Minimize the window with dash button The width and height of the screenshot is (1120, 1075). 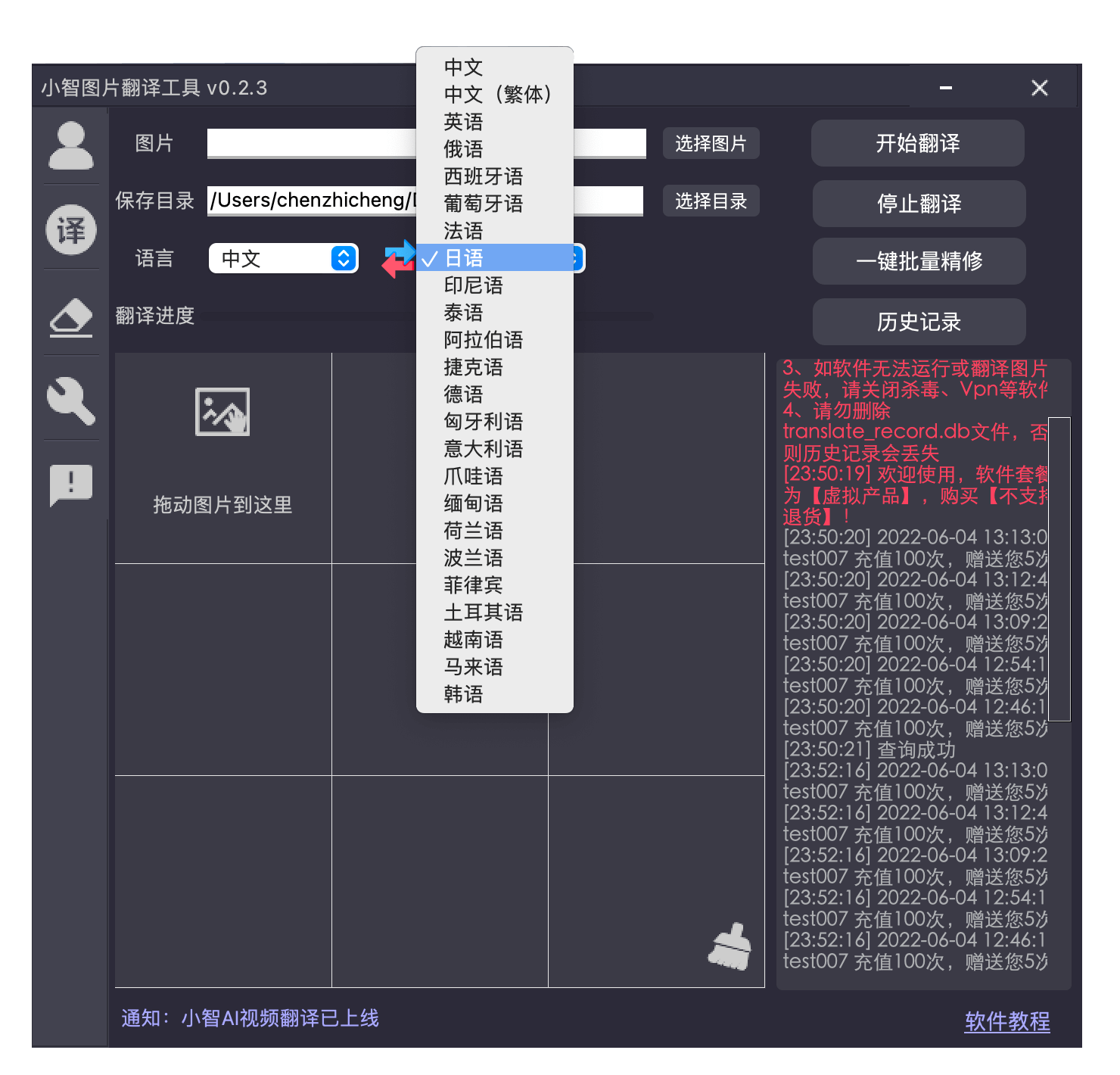pos(946,88)
